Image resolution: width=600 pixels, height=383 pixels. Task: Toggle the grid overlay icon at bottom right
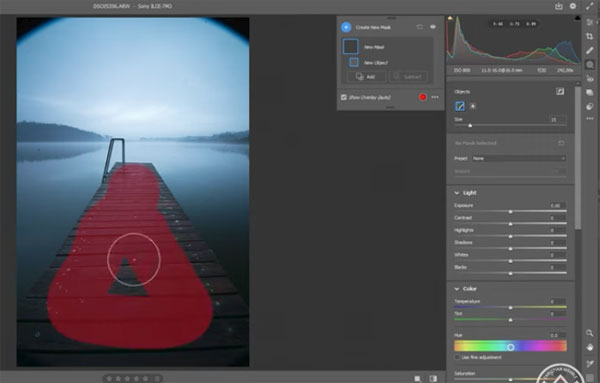[590, 378]
